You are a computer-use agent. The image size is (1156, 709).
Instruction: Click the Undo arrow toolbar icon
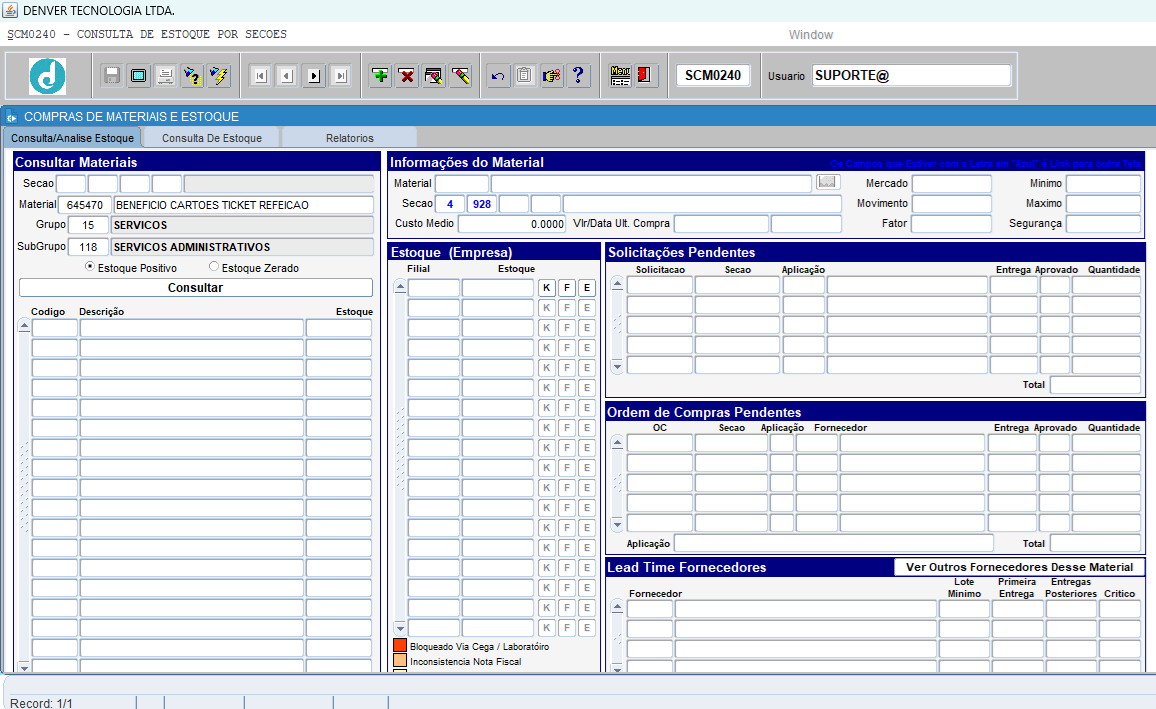498,75
